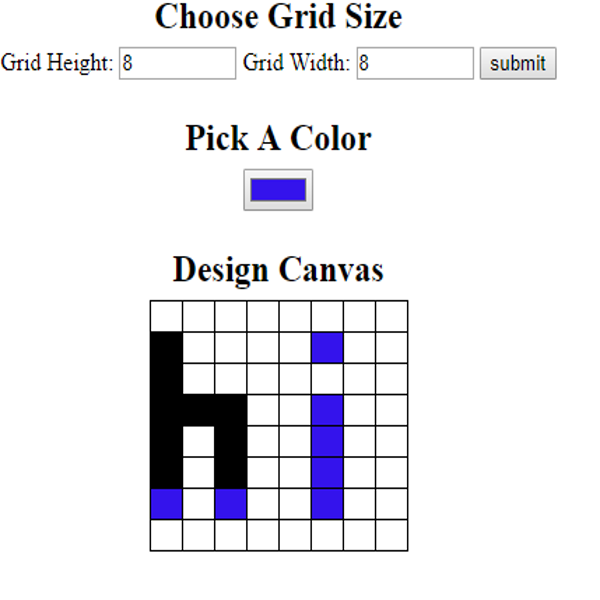The height and width of the screenshot is (600, 600).
Task: Click the top black cell of letter h
Action: point(166,347)
